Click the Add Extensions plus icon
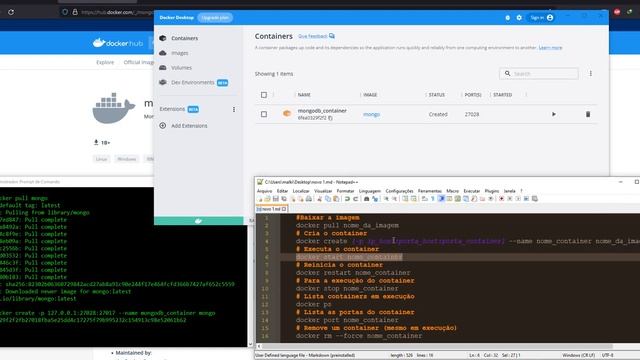 162,126
